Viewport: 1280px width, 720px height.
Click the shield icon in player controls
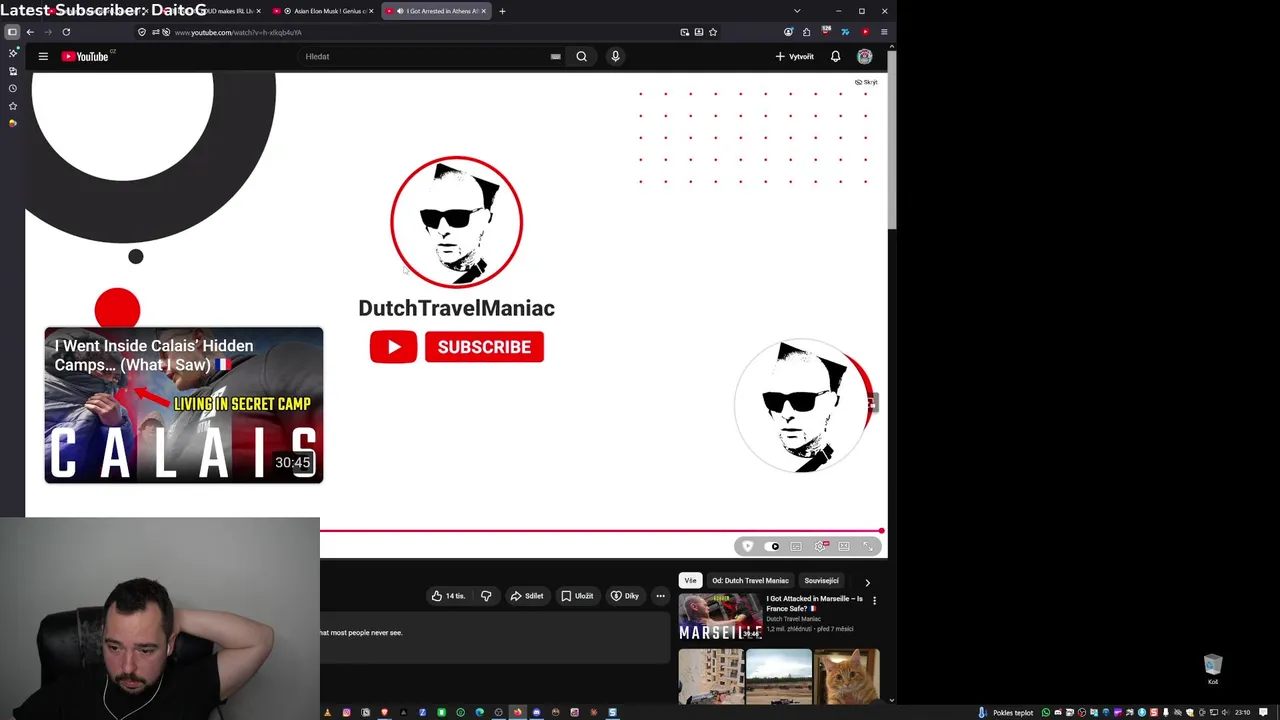pyautogui.click(x=747, y=546)
